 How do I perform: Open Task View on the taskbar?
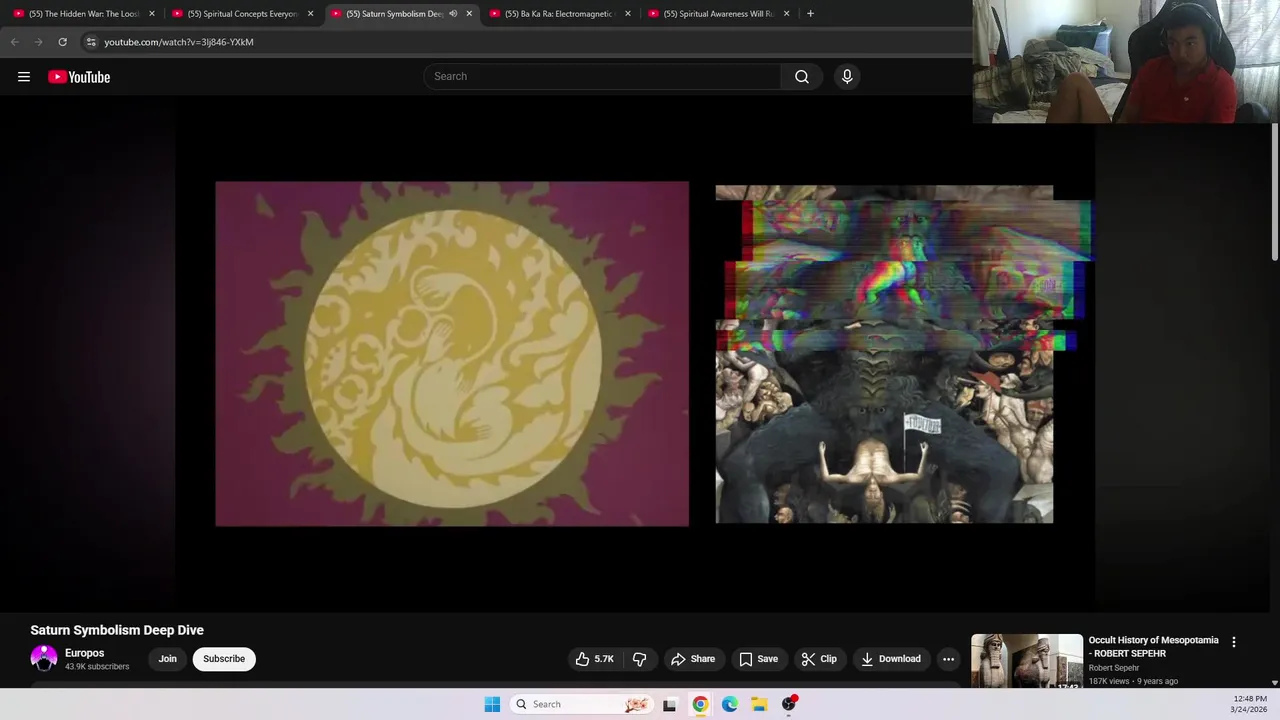(x=669, y=704)
